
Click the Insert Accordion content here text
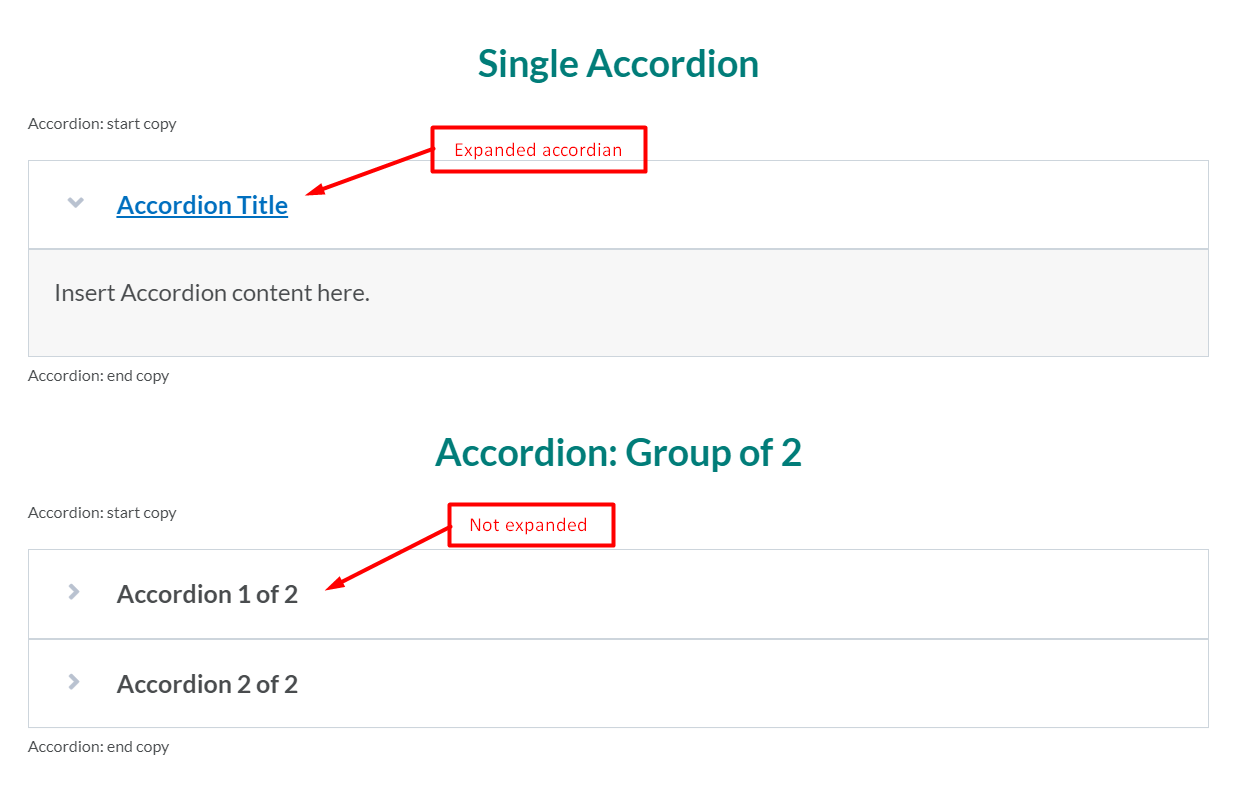pos(212,293)
